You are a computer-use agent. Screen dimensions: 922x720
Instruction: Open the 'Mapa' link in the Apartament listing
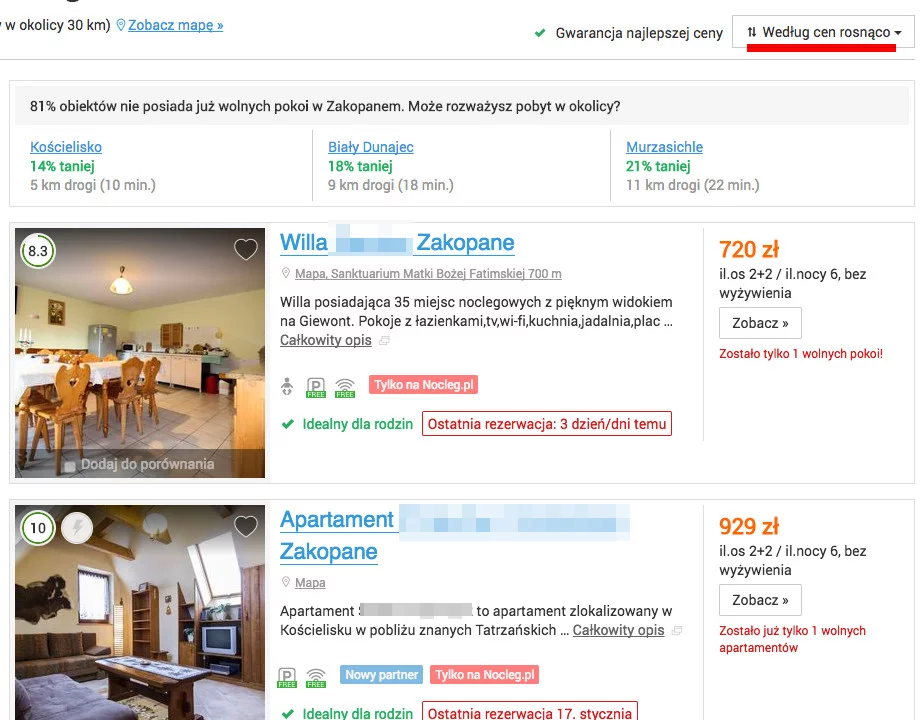click(x=310, y=582)
